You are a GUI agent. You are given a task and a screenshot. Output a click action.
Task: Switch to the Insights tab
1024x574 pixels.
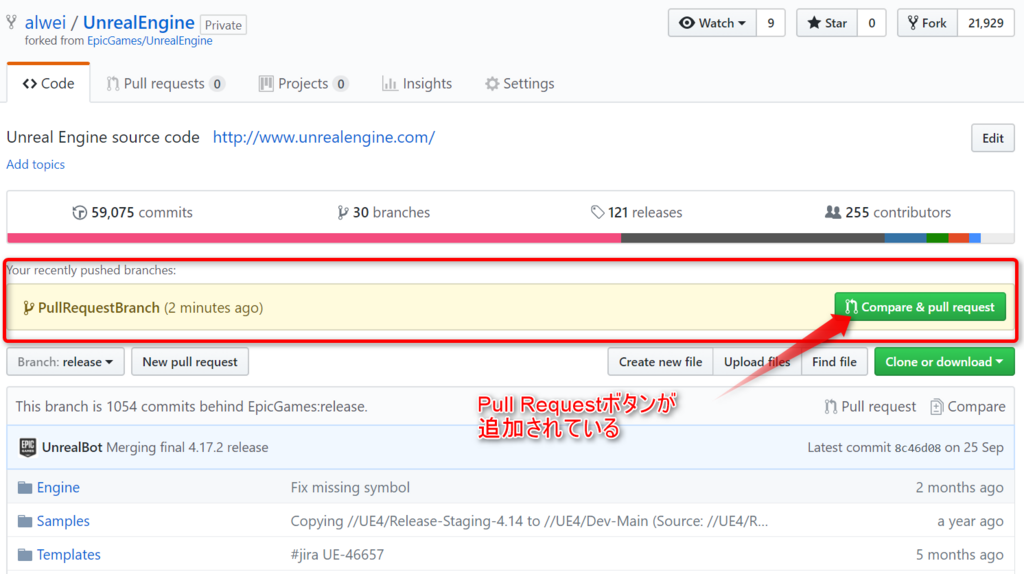coord(417,84)
